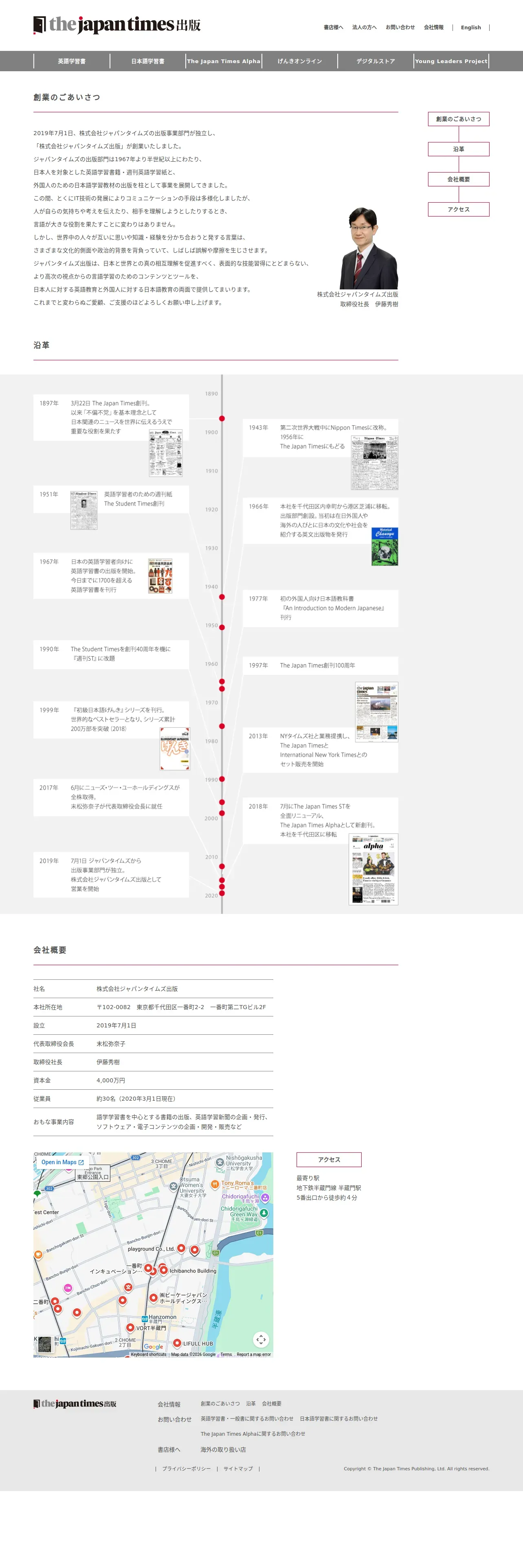Viewport: 523px width, 1568px height.
Task: Open the map camera controls button
Action: 261,1339
